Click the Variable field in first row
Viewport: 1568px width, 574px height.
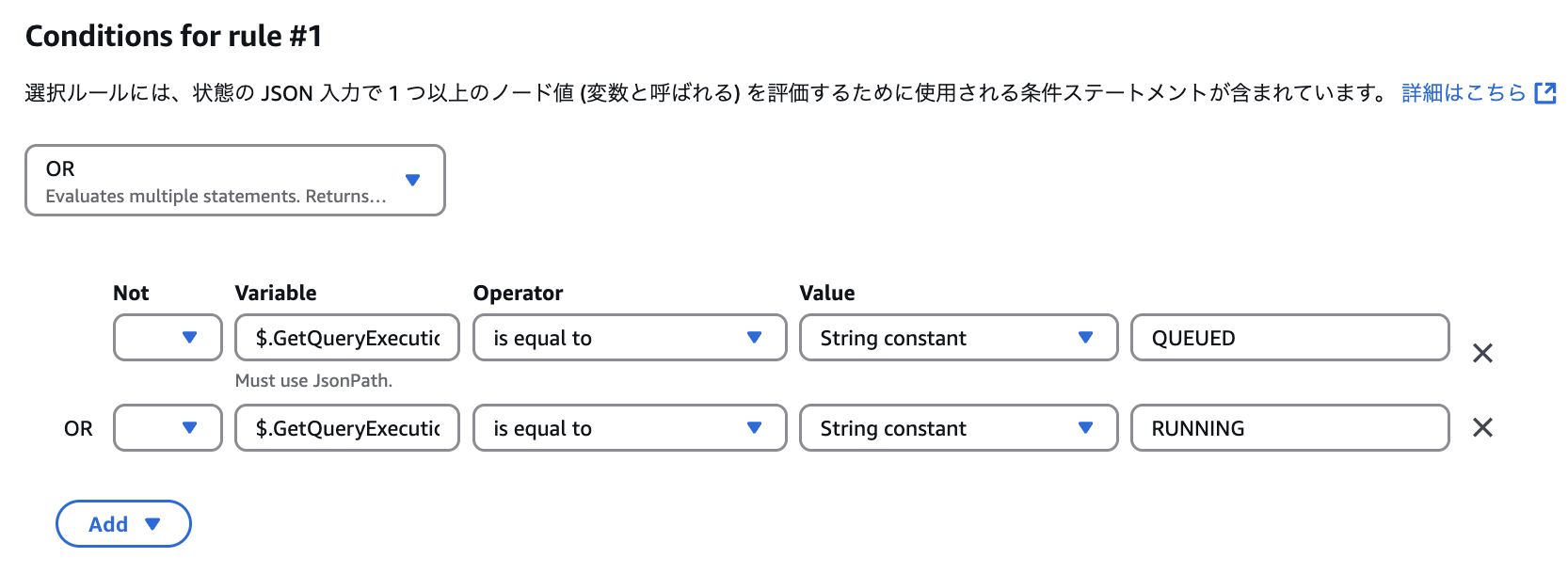346,338
